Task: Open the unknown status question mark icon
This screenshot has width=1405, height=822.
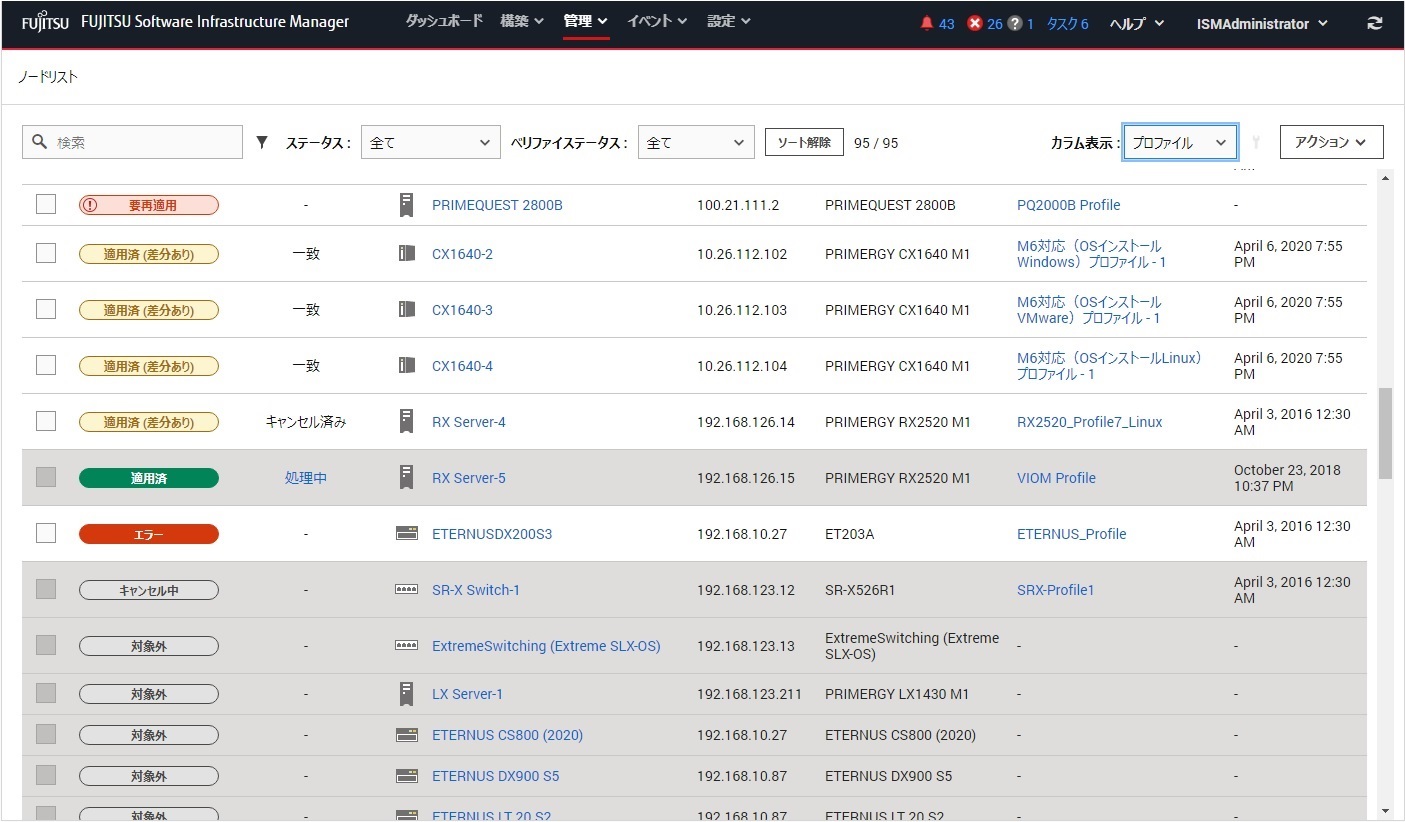Action: [1015, 24]
